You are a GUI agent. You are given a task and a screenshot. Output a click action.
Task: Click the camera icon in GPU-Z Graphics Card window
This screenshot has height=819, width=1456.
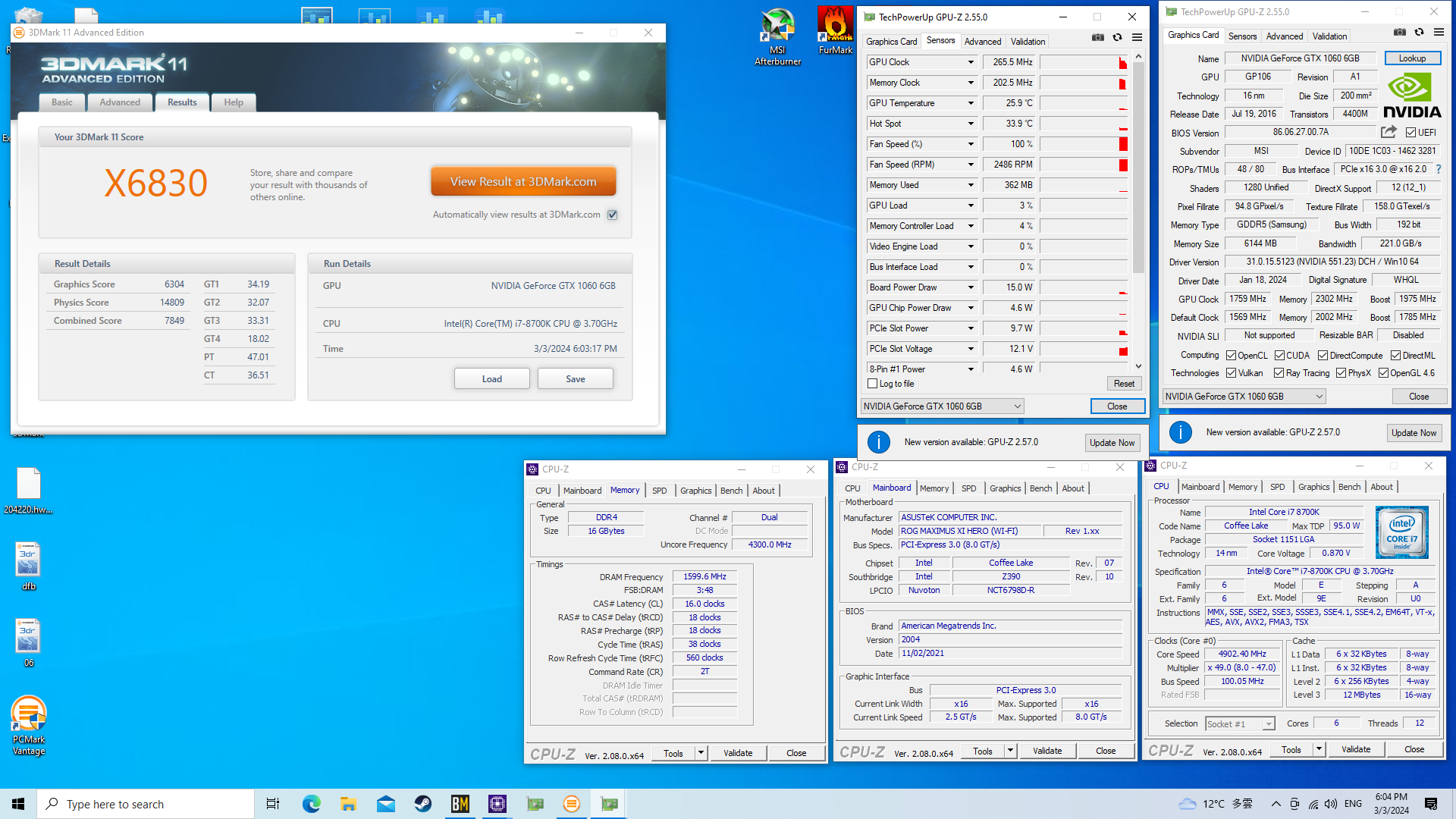click(x=1400, y=32)
